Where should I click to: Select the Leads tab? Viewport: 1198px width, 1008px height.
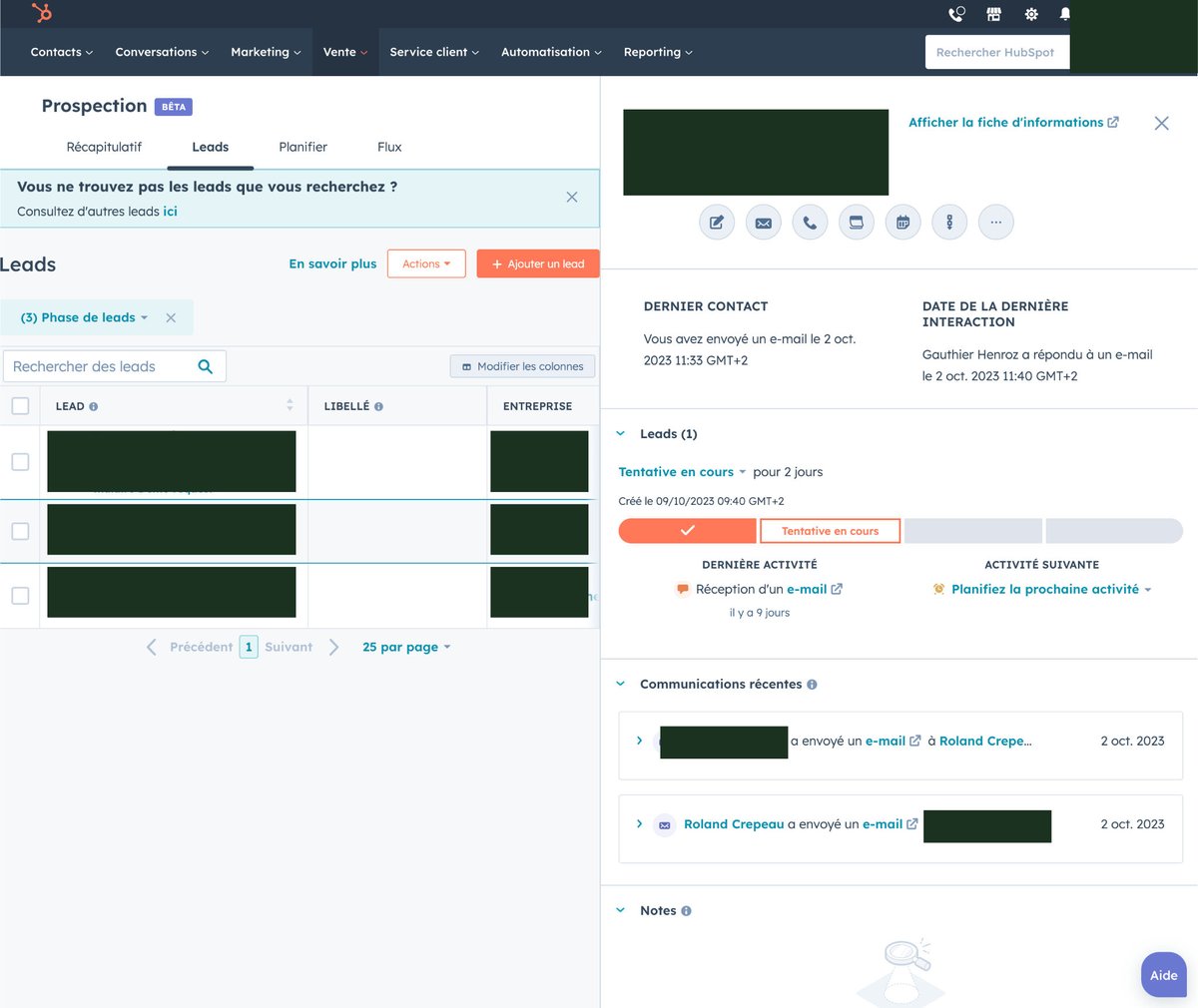pyautogui.click(x=211, y=147)
